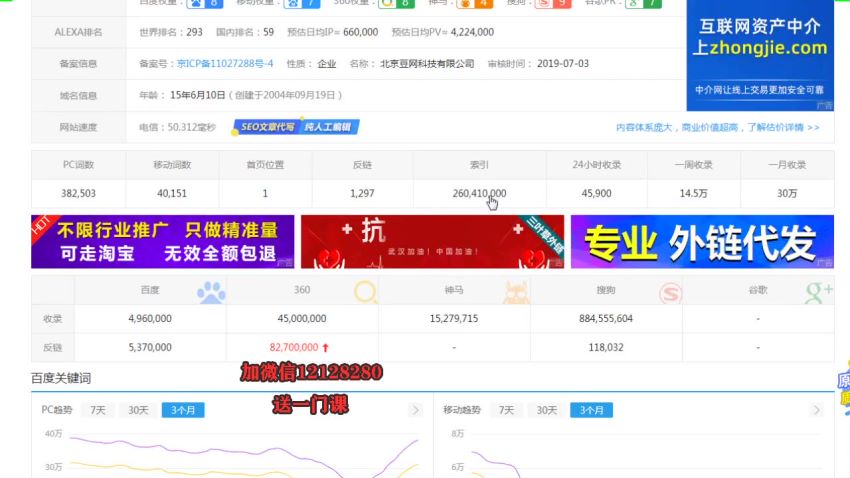Click the 国内排名 59 value

pyautogui.click(x=268, y=32)
